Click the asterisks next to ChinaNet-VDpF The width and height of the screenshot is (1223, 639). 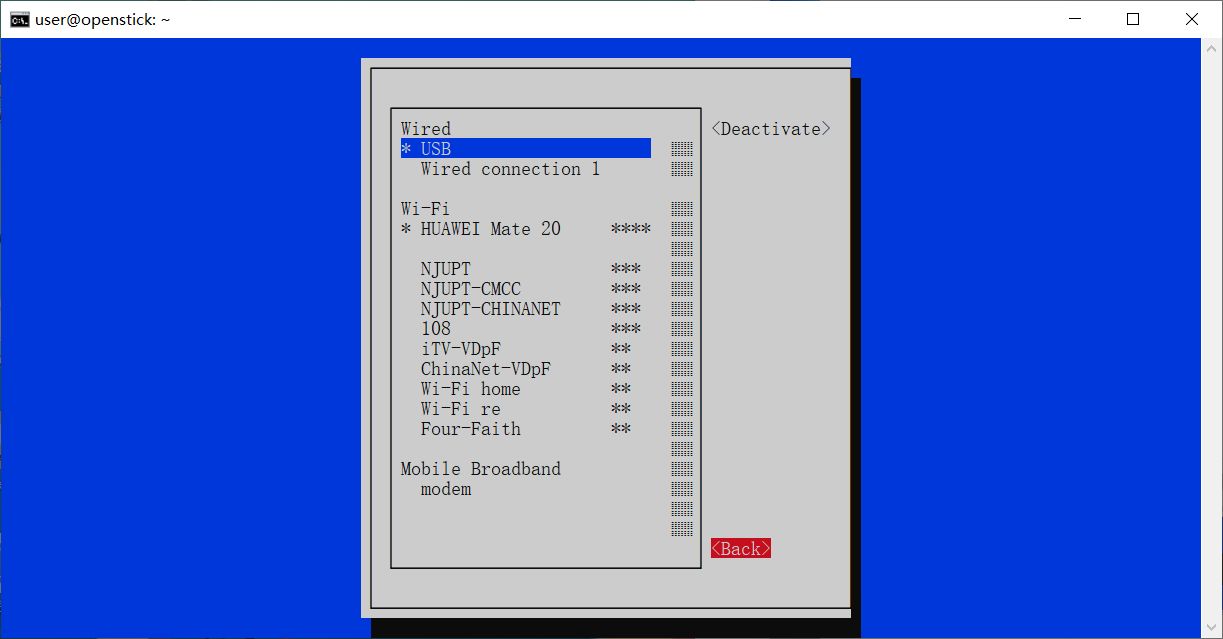point(622,368)
